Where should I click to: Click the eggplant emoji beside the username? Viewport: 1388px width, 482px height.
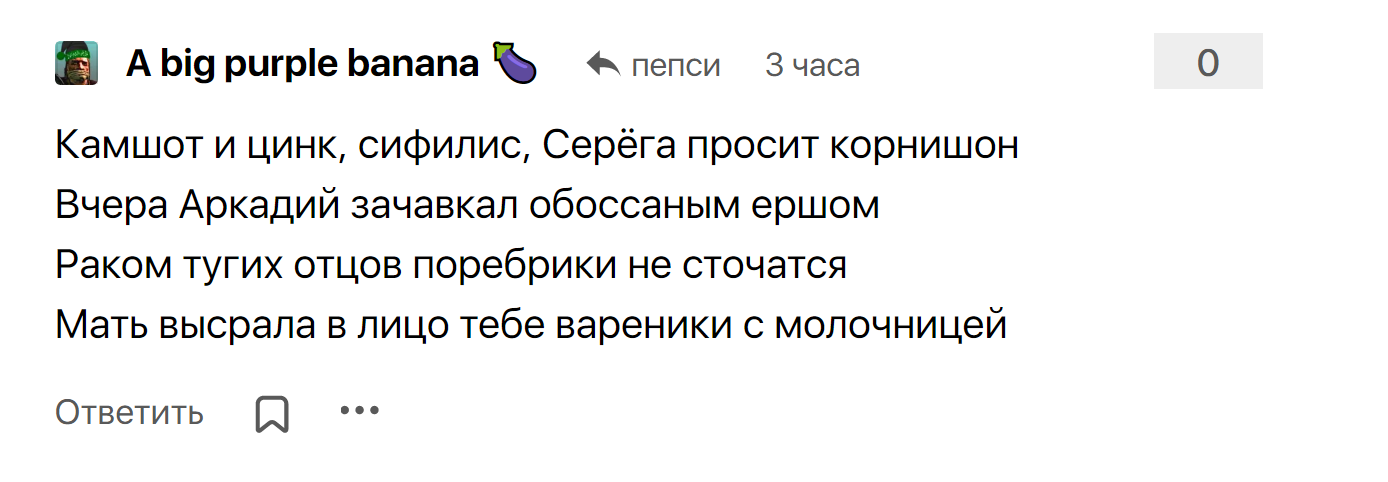[x=514, y=65]
